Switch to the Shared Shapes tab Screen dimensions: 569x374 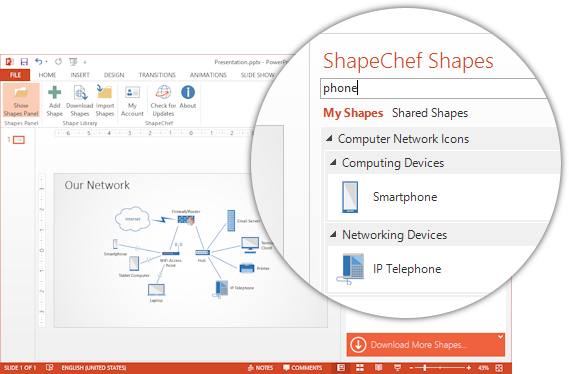(x=430, y=113)
